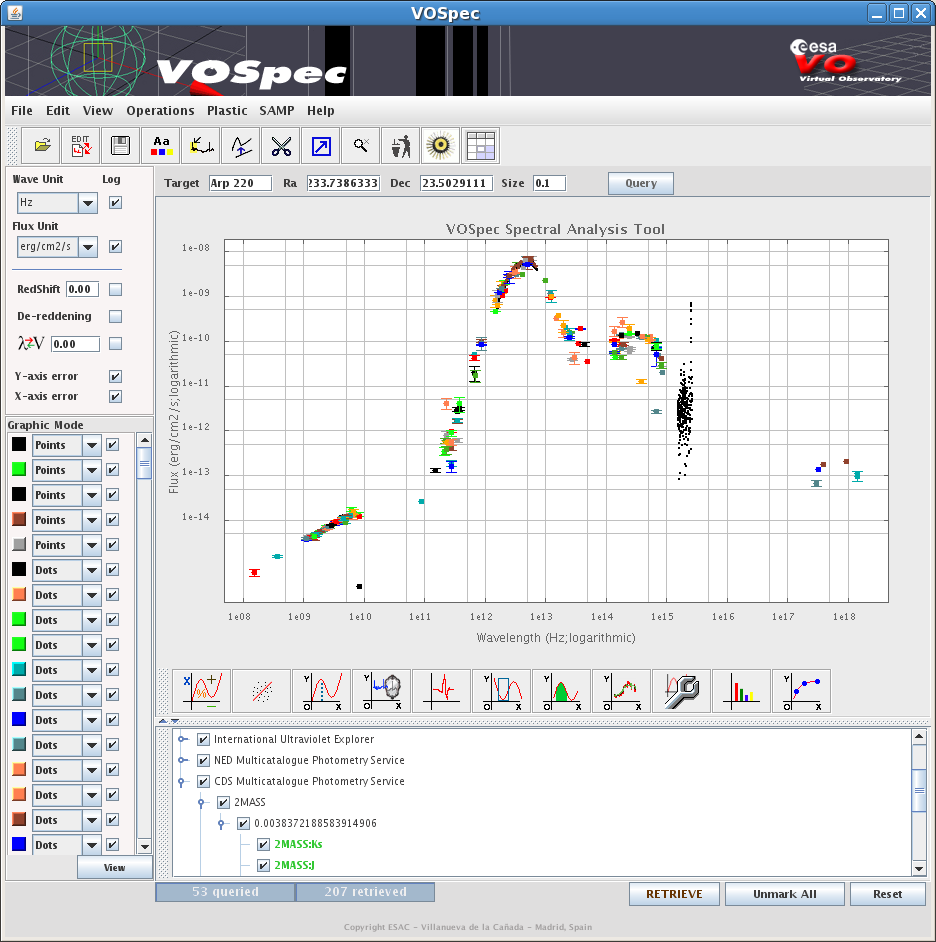936x942 pixels.
Task: Click the View button under Graphic Mode
Action: (114, 868)
